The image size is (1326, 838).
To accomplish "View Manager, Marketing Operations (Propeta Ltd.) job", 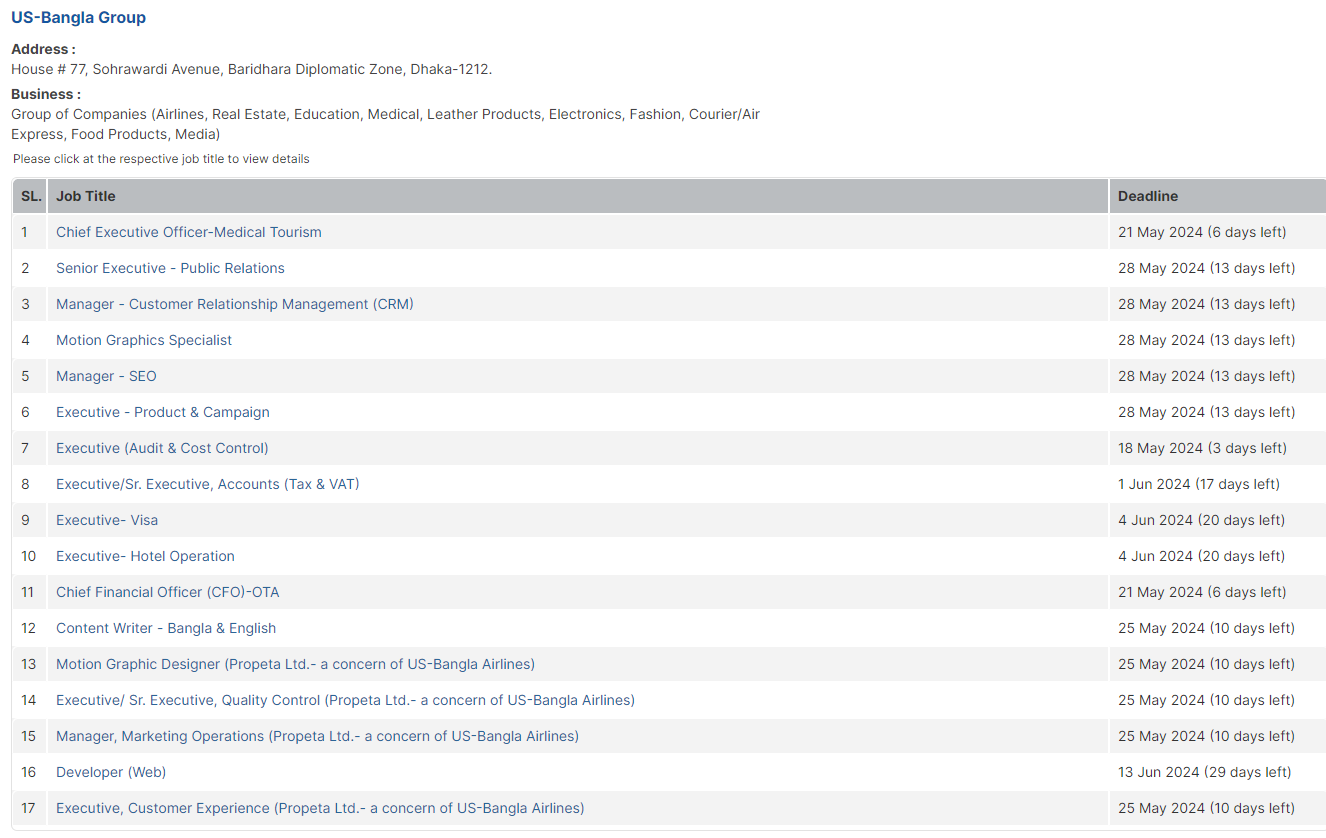I will coord(317,736).
